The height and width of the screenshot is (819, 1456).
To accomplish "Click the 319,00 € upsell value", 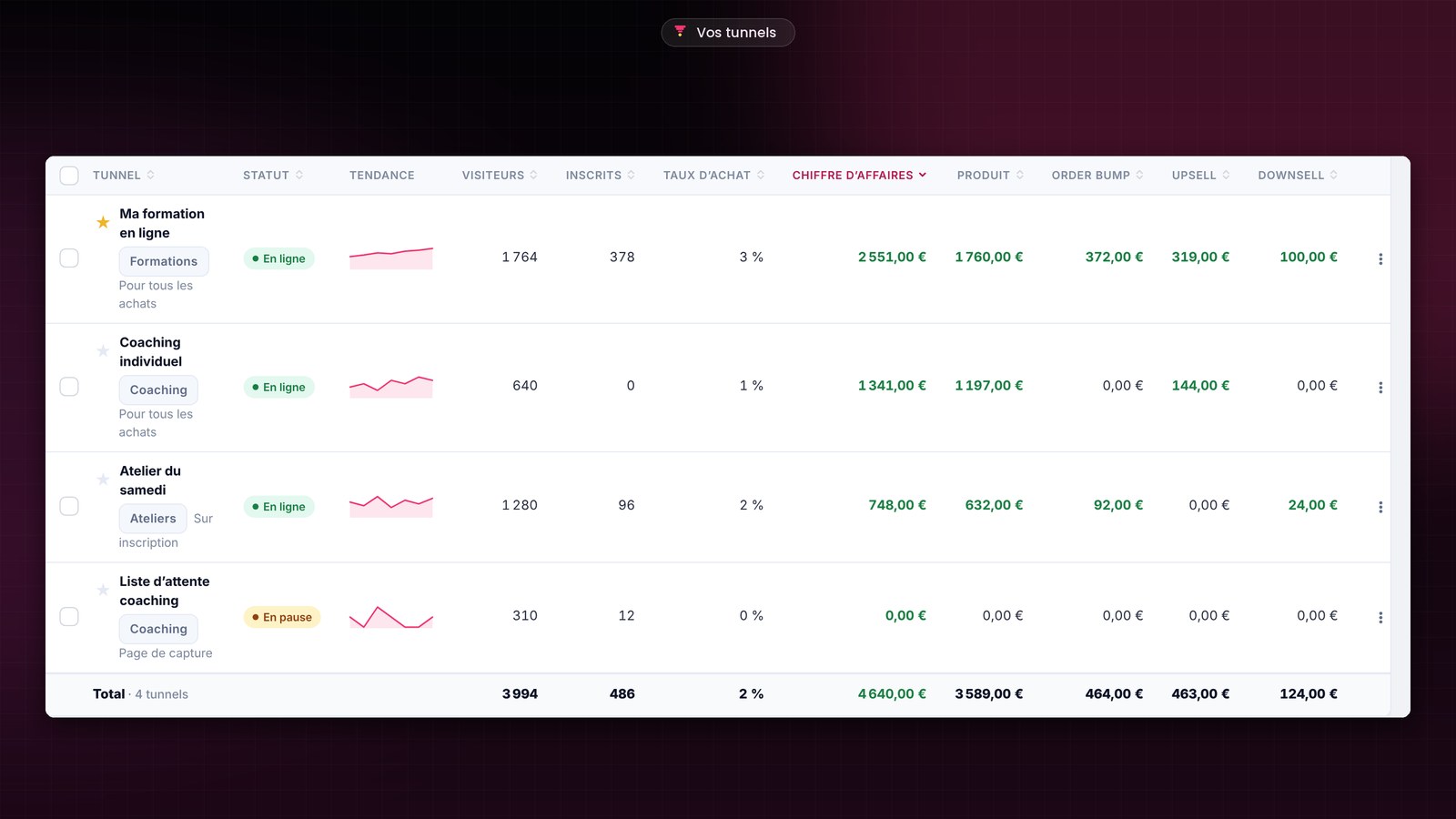I will 1200,258.
